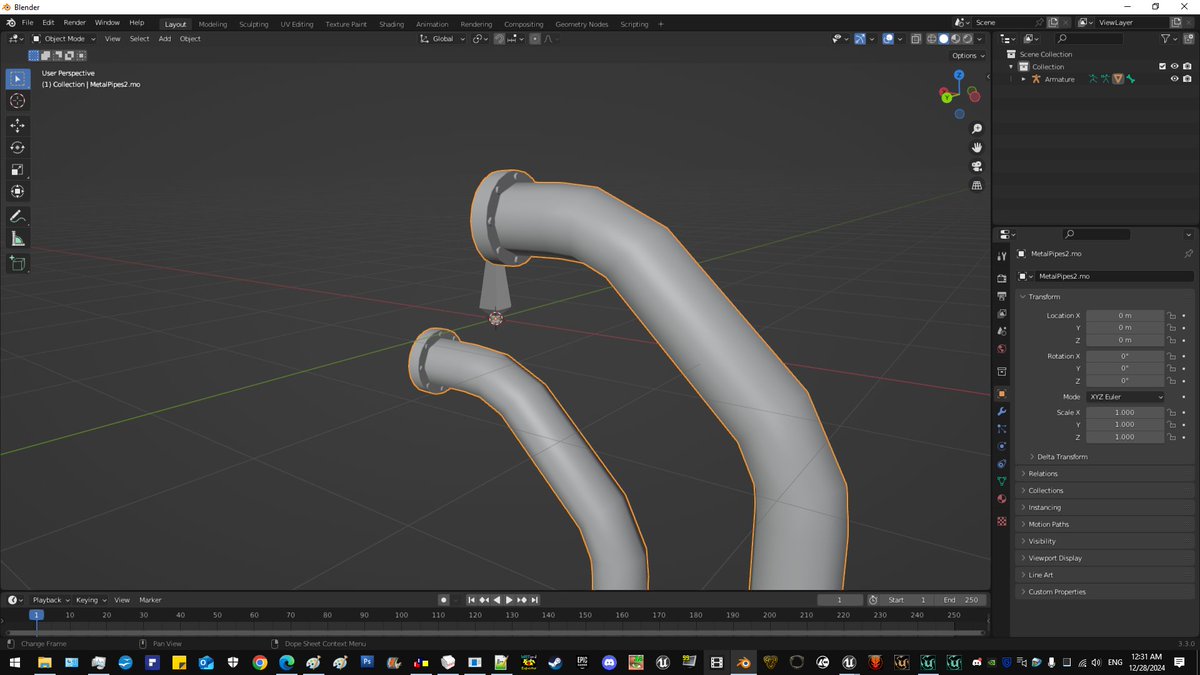This screenshot has height=675, width=1200.
Task: Open the Playback popover in timeline
Action: click(50, 600)
